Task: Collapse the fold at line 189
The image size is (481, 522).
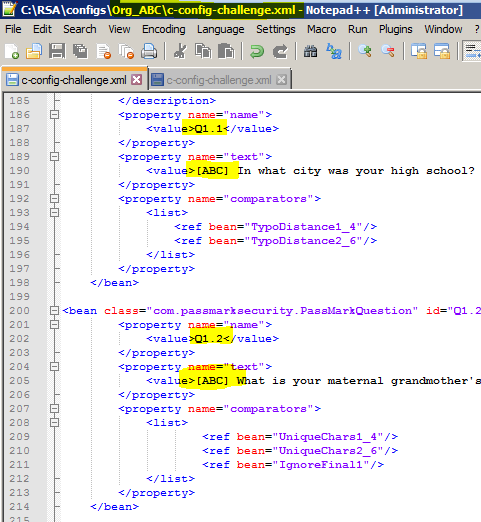Action: [x=54, y=157]
